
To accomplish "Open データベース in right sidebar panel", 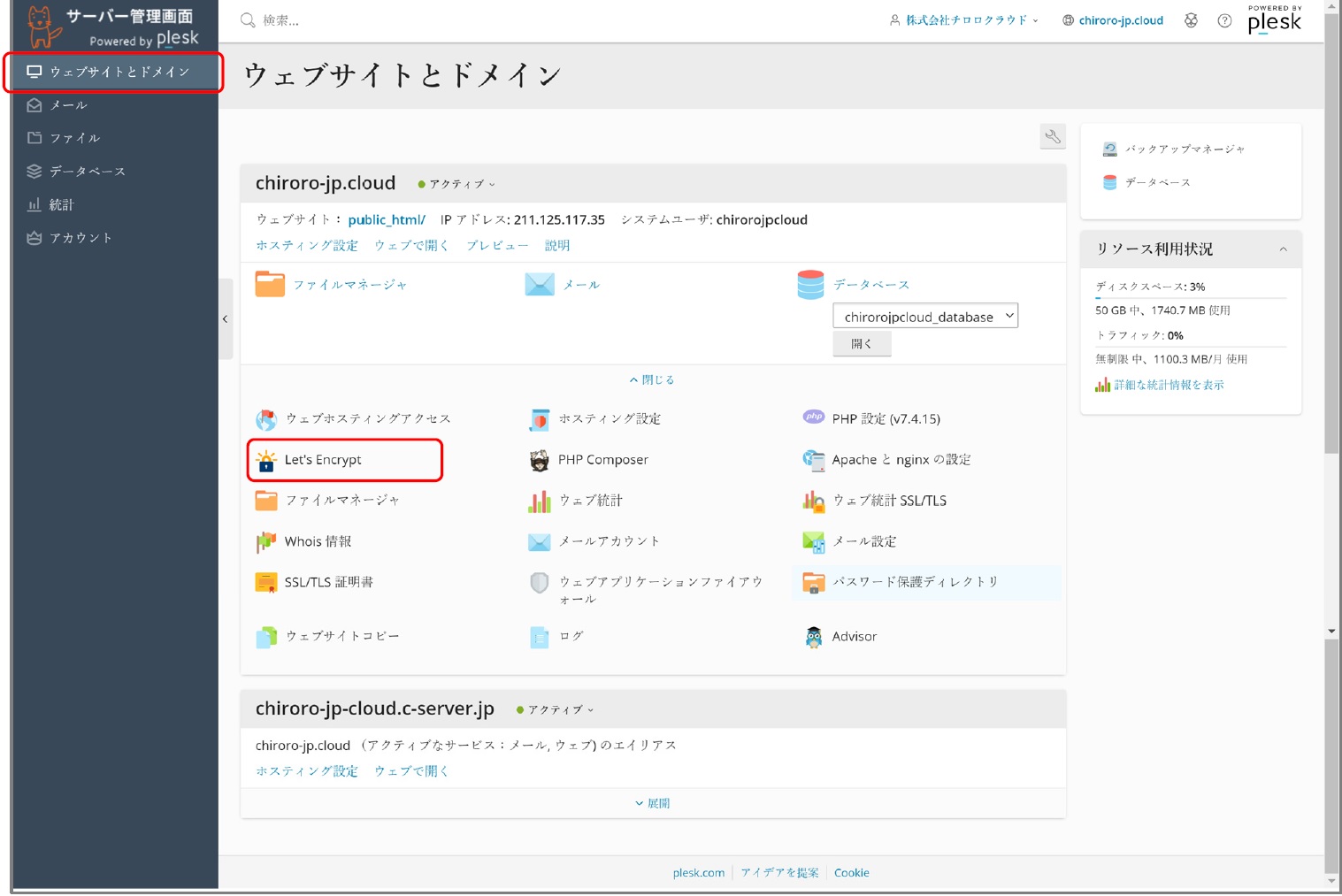I will coord(1146,182).
